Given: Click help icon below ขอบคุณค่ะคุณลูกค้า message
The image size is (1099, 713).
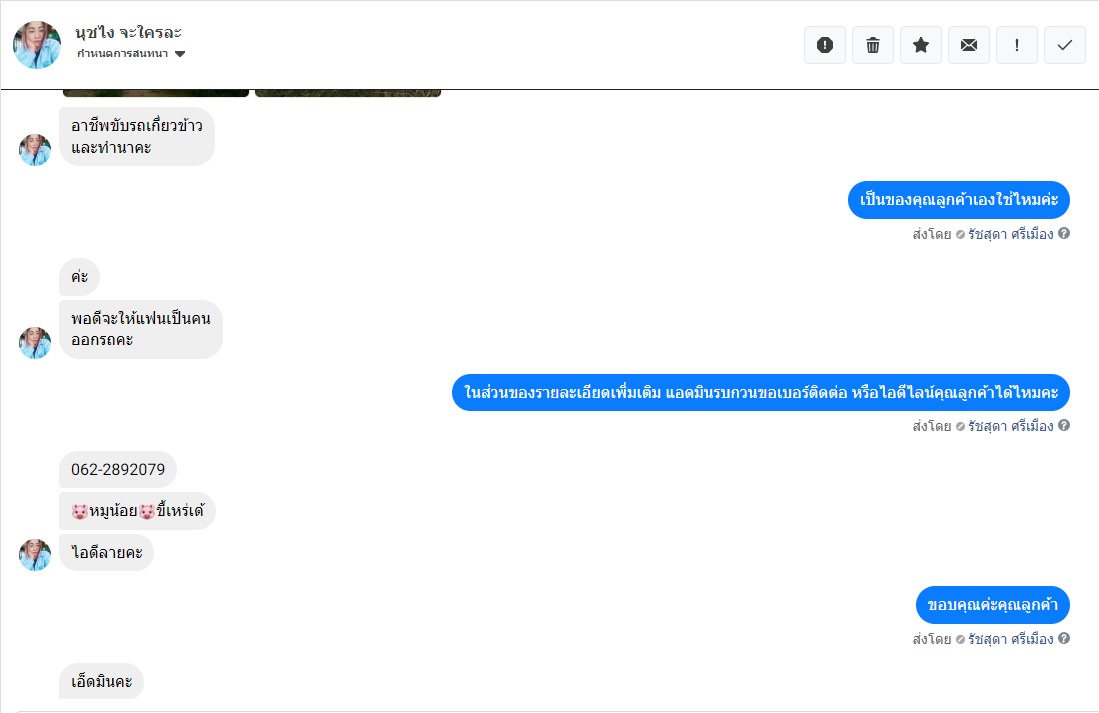Looking at the screenshot, I should pyautogui.click(x=1064, y=639).
